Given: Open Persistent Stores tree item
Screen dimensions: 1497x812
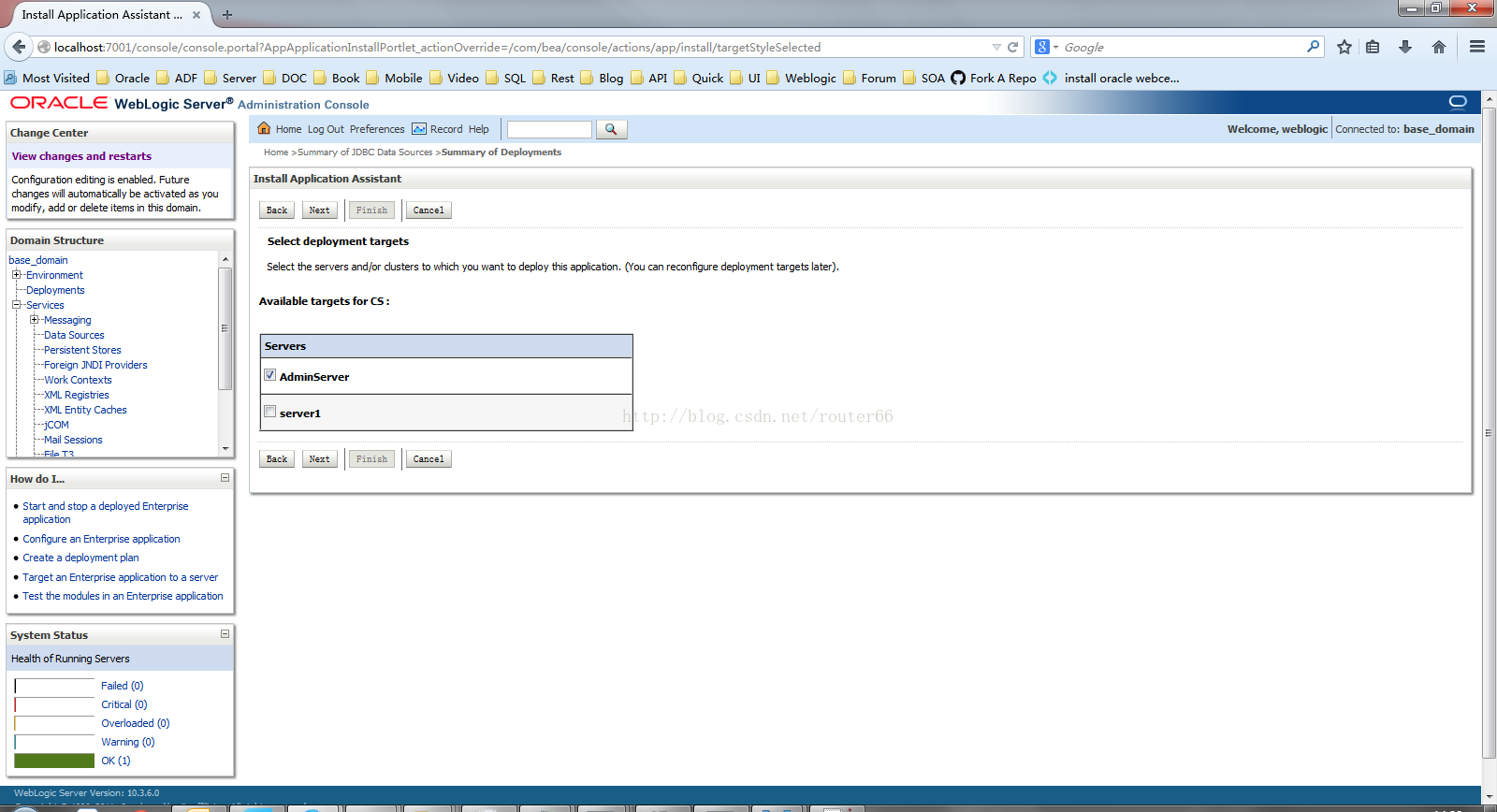Looking at the screenshot, I should 82,350.
